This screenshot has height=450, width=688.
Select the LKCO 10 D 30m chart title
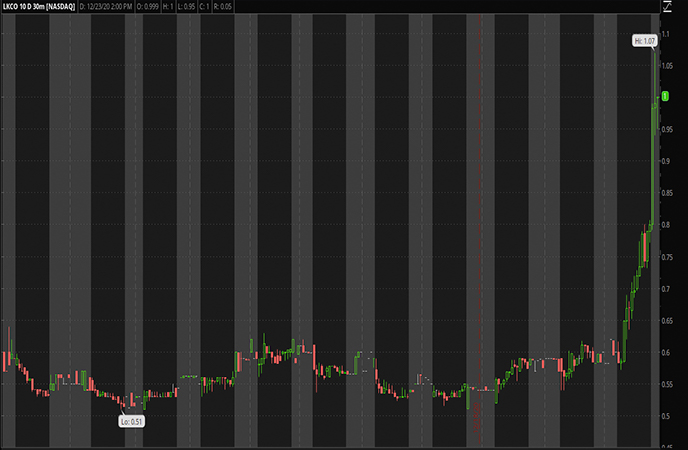pos(39,7)
